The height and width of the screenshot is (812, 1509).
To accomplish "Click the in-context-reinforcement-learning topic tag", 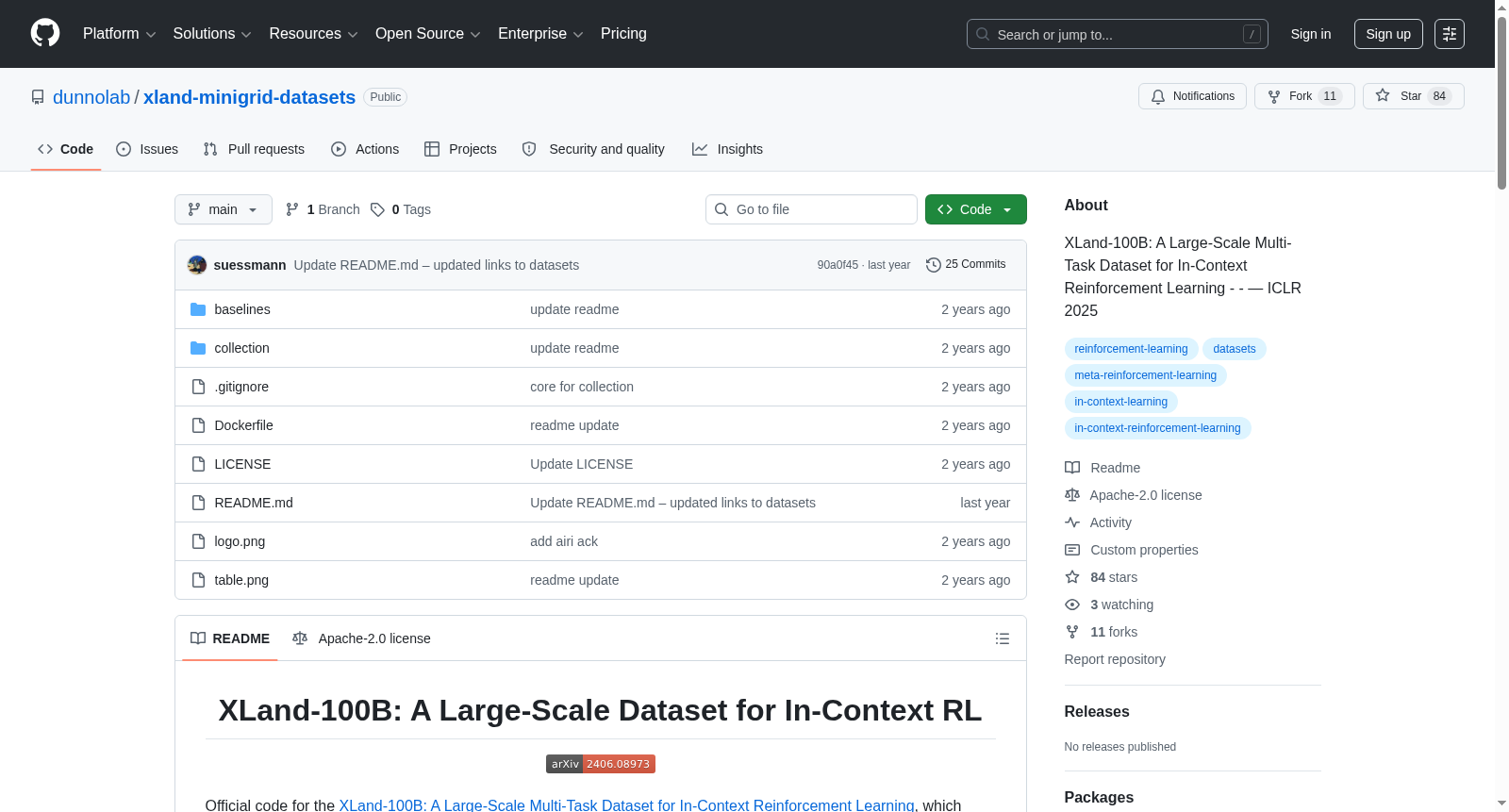I will coord(1157,428).
